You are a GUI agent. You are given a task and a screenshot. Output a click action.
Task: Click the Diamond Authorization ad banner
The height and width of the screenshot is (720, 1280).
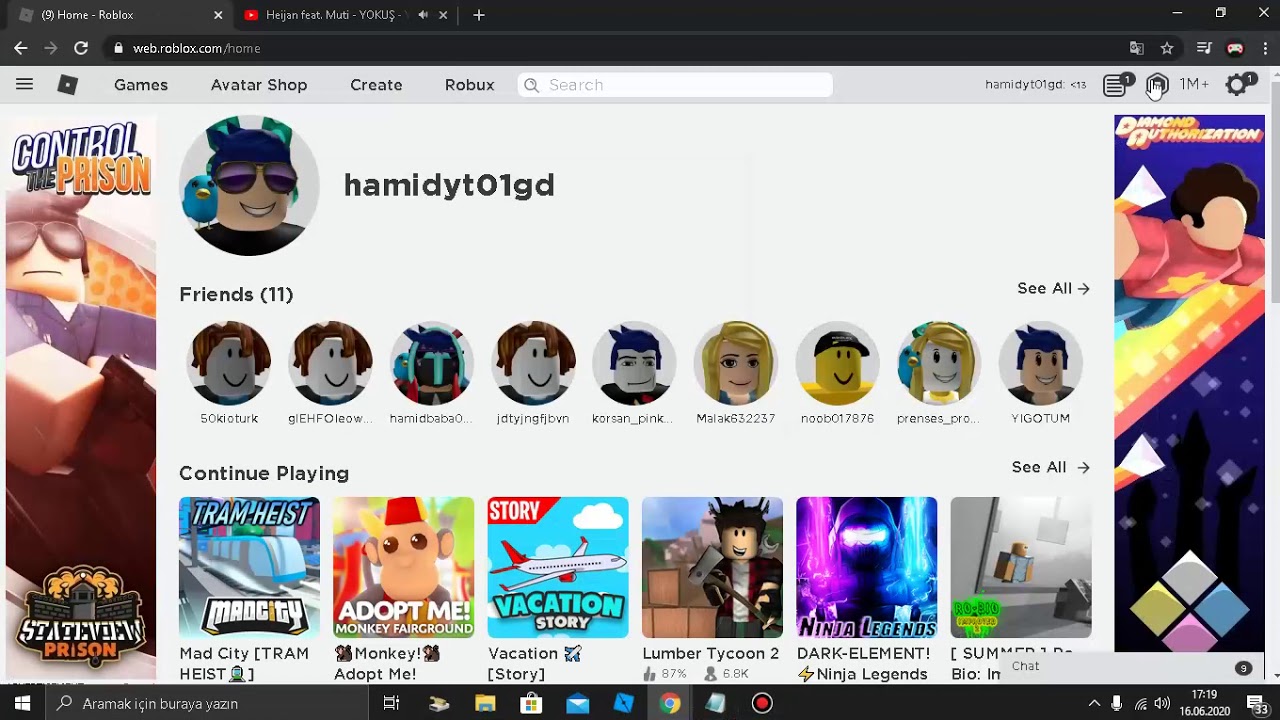(x=1189, y=385)
